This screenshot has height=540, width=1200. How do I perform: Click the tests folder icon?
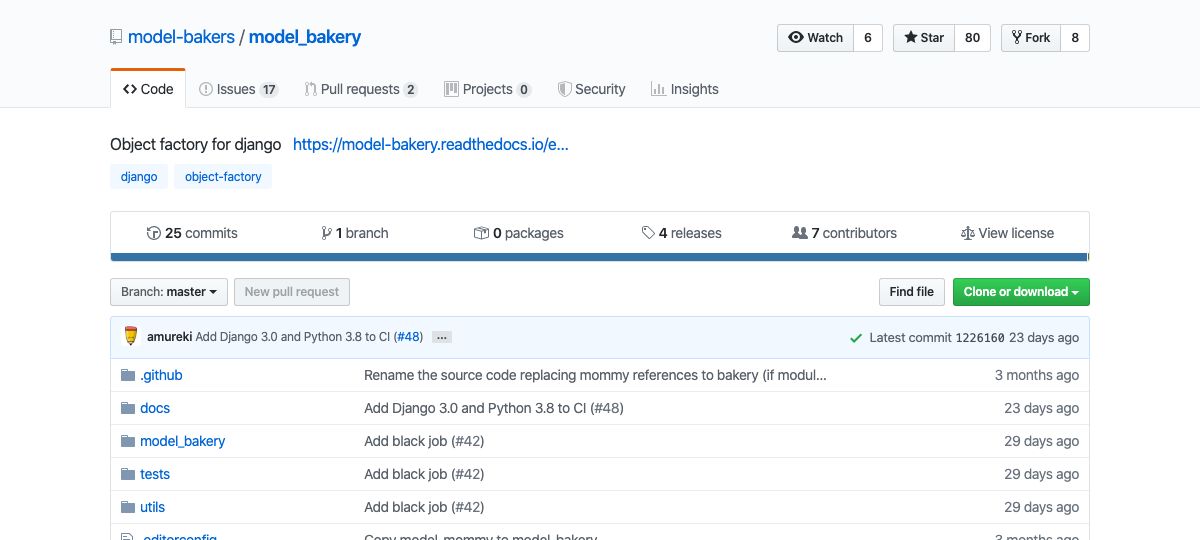[127, 474]
